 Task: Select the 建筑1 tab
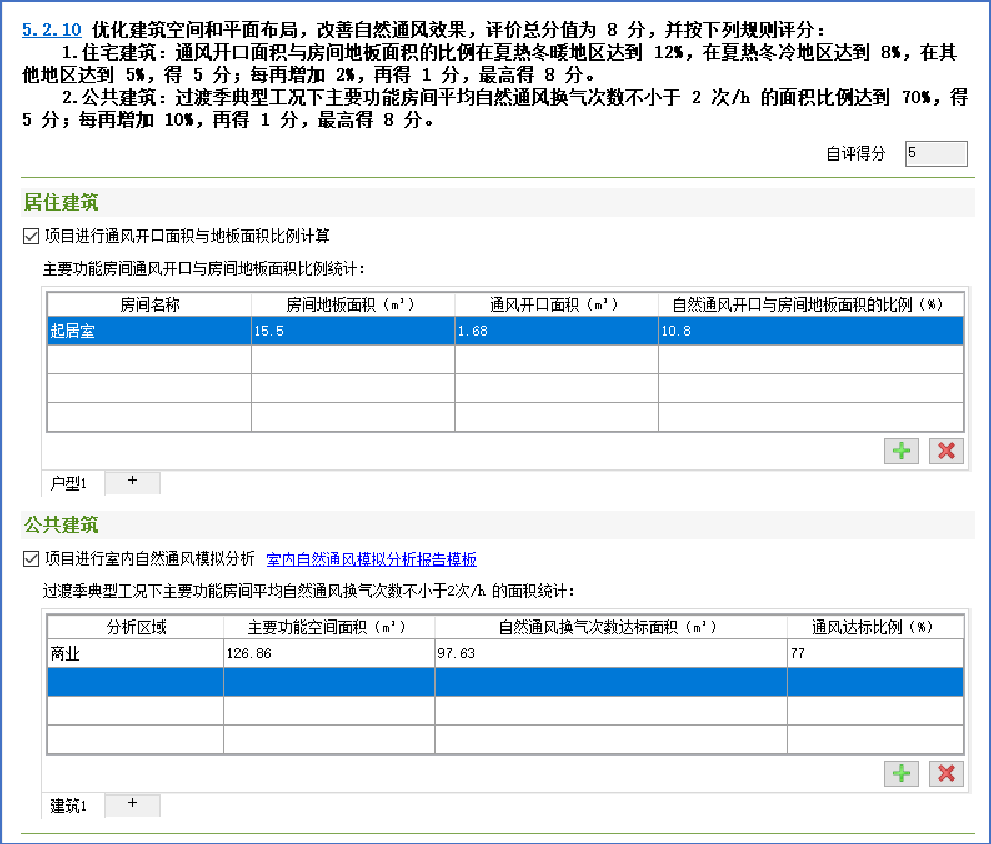coord(70,806)
